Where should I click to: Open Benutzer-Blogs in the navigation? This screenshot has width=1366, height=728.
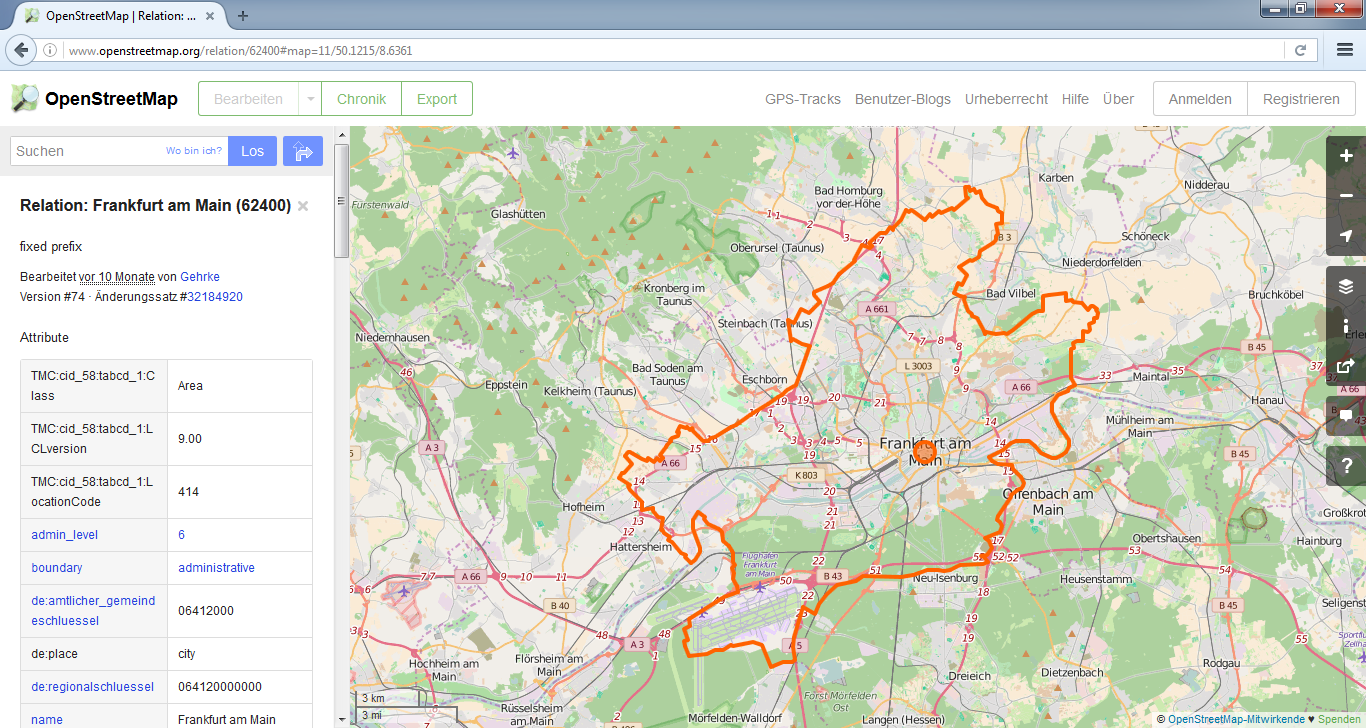(903, 99)
